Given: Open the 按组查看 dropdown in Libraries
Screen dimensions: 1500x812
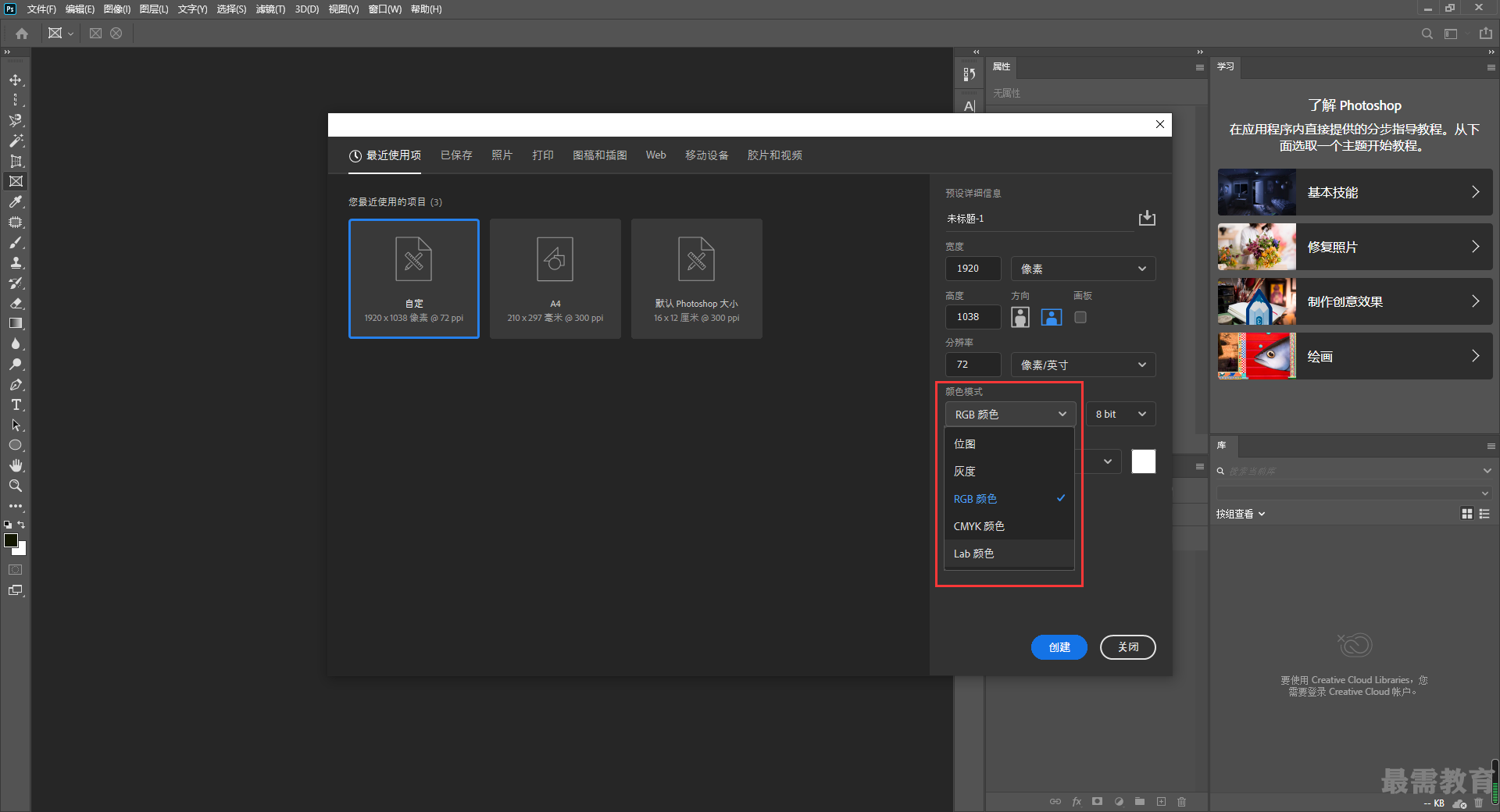Looking at the screenshot, I should pos(1241,514).
